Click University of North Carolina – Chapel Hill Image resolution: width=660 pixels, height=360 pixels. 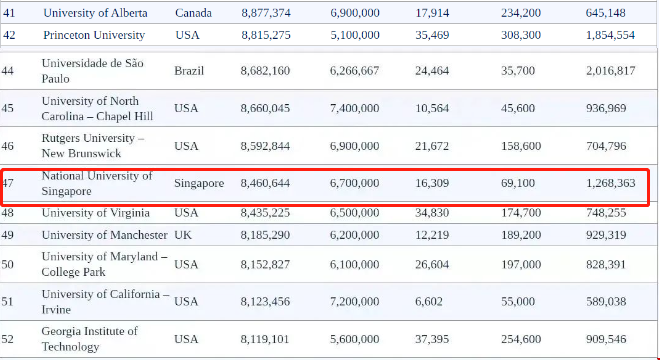click(97, 109)
